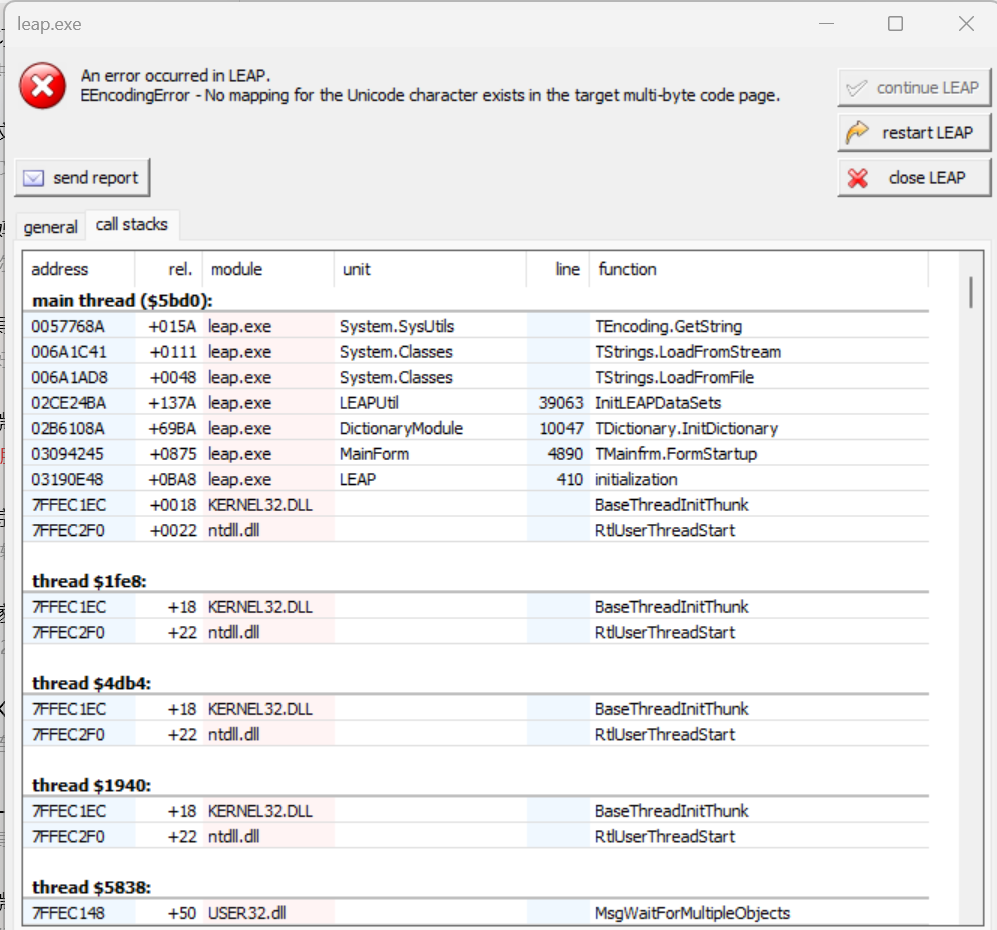Select the TStrings.LoadFromStream row
The width and height of the screenshot is (997, 930).
click(x=476, y=352)
